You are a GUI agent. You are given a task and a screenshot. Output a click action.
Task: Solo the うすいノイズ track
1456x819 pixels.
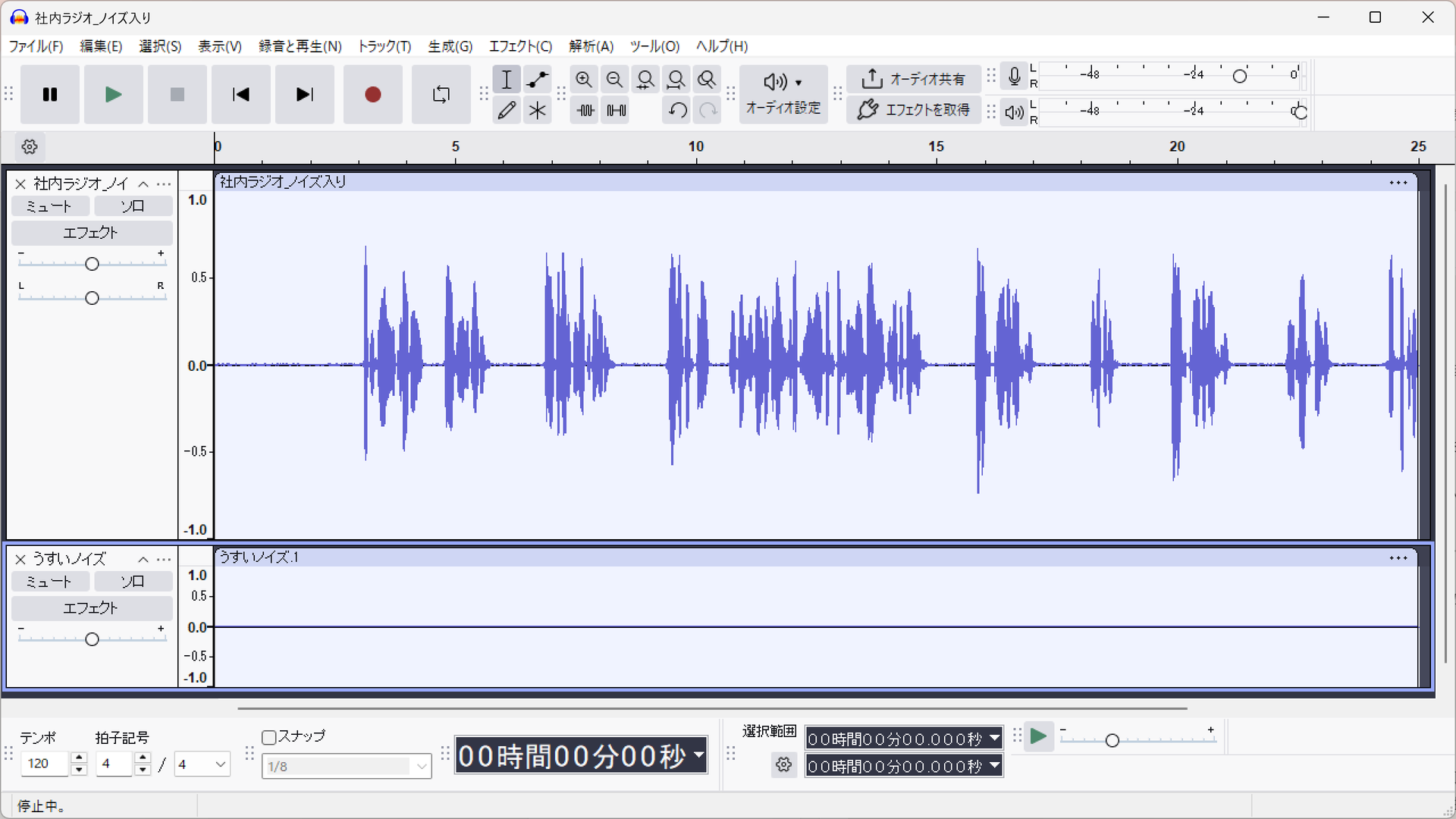[x=133, y=582]
